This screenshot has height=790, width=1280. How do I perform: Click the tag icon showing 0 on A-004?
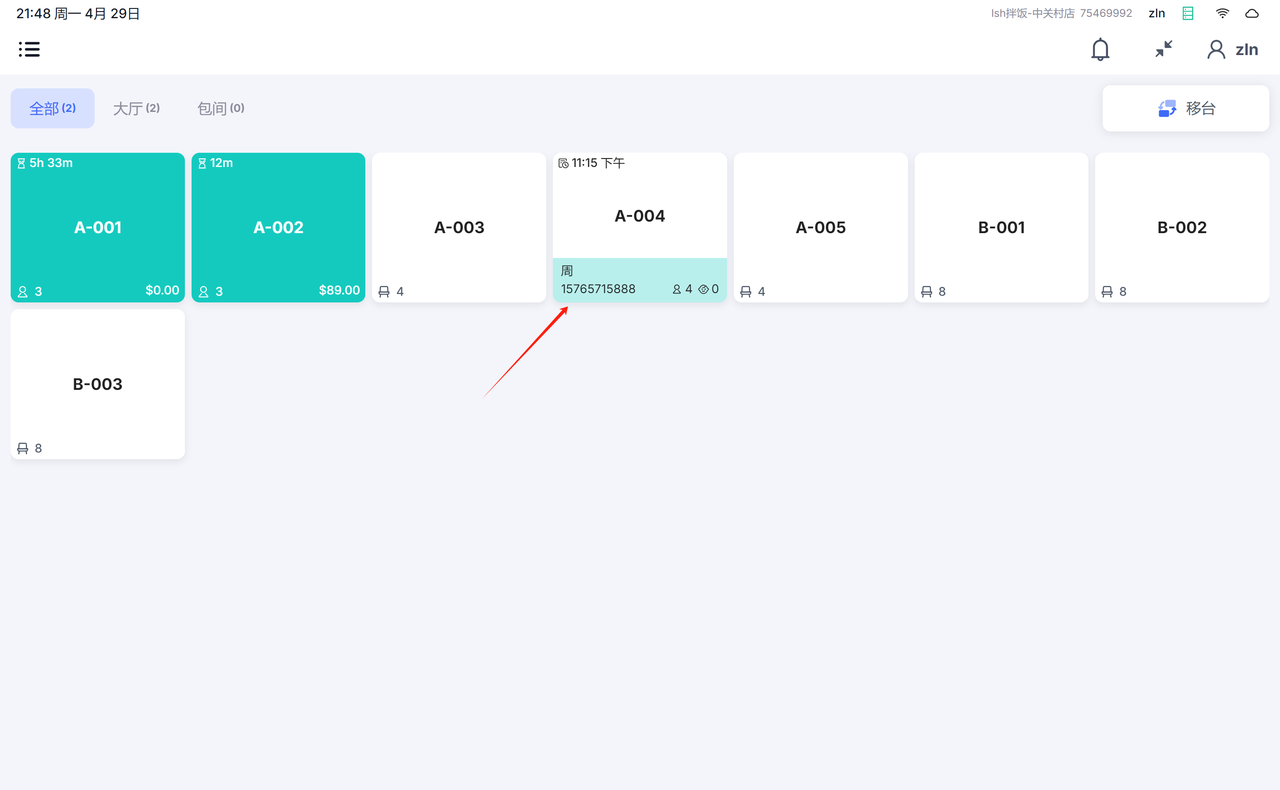click(x=703, y=289)
